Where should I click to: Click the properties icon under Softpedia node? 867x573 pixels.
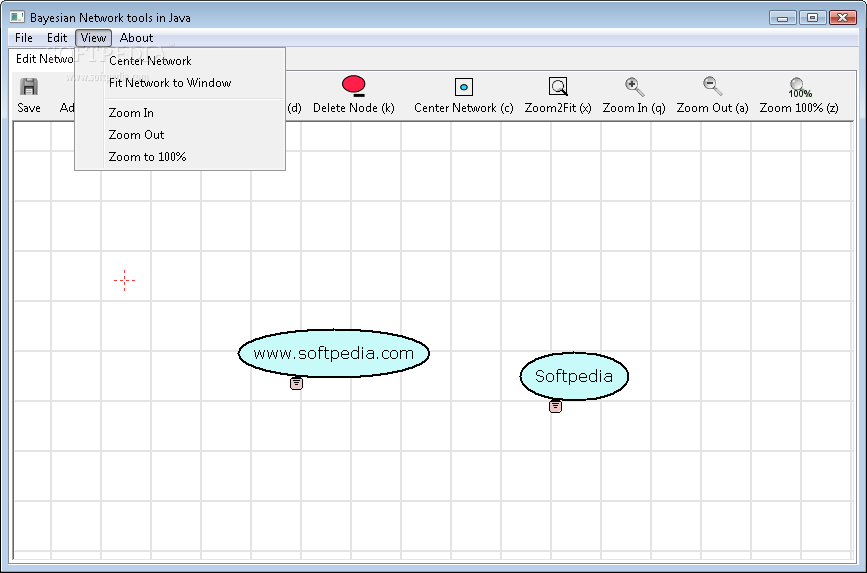coord(556,407)
